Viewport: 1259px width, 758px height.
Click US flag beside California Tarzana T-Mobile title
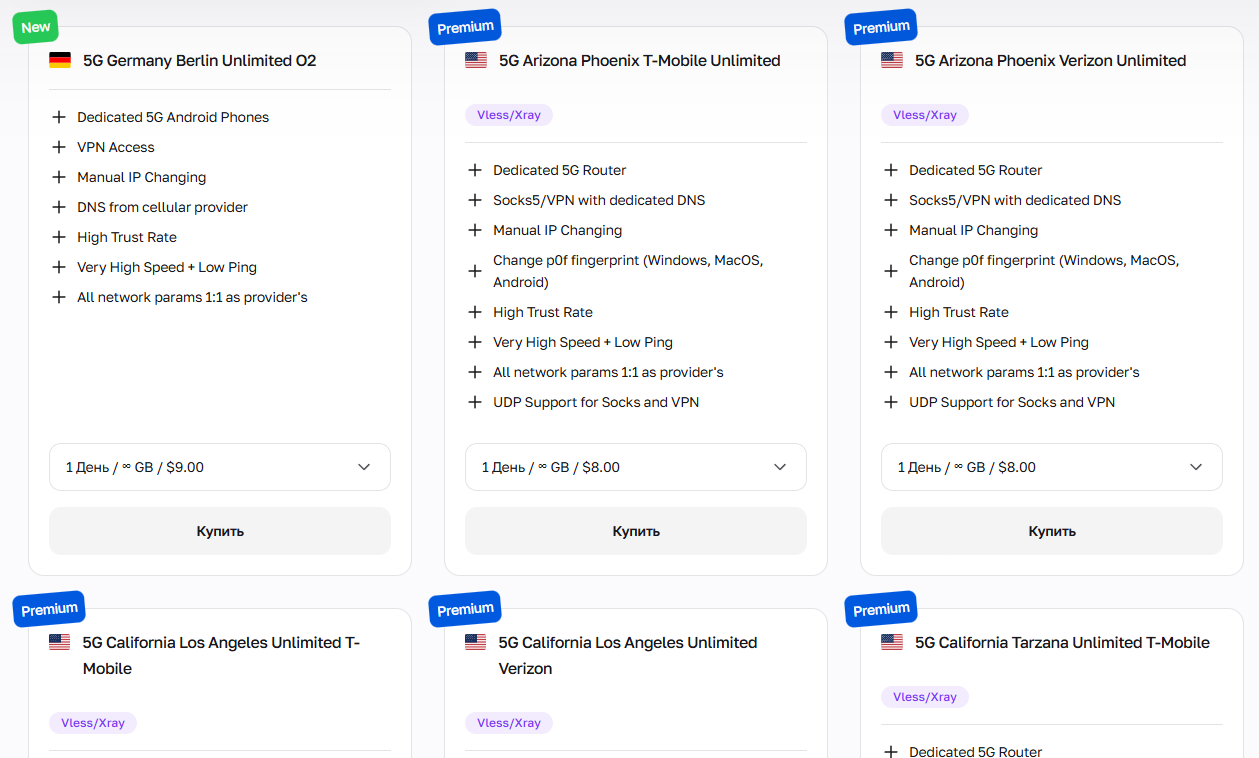point(892,642)
